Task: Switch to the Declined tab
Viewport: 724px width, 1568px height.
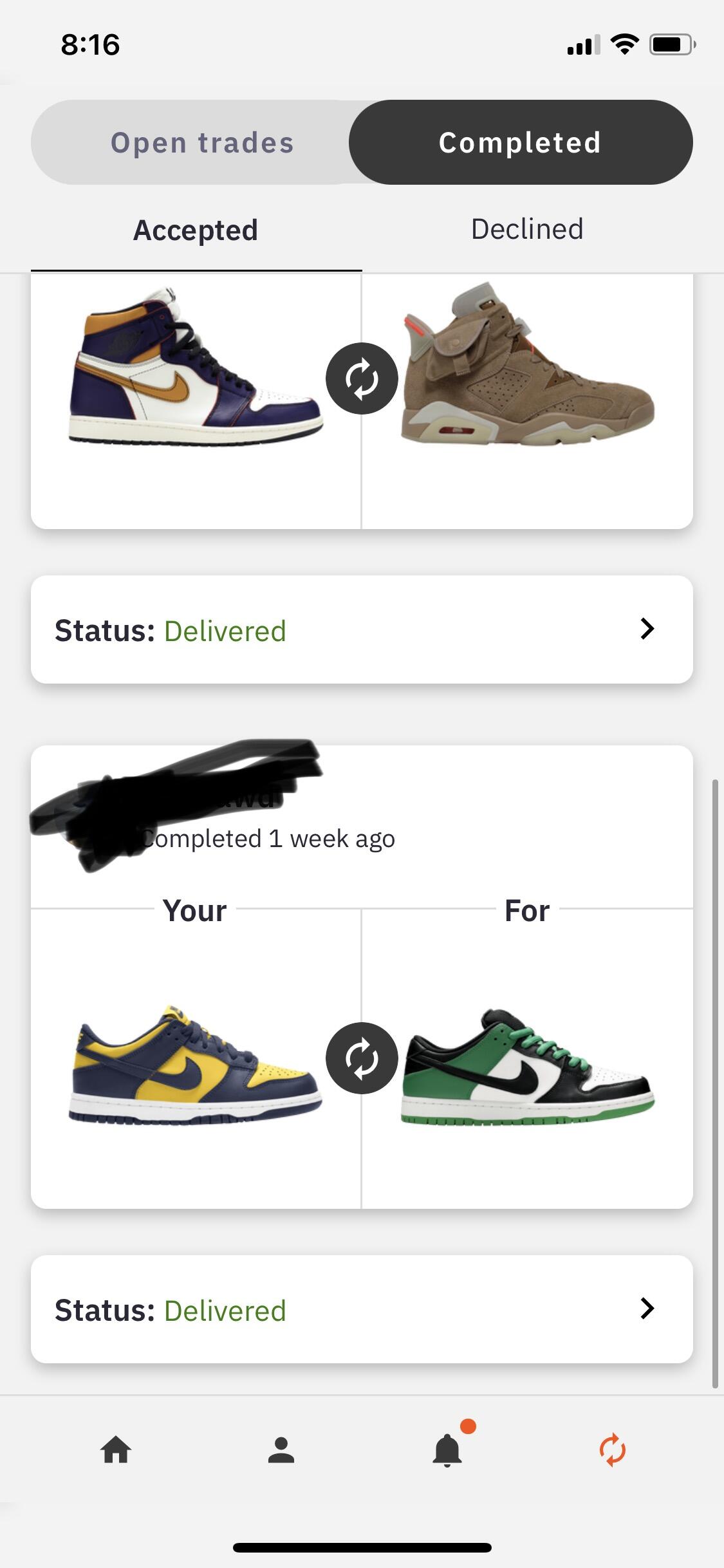Action: (527, 229)
